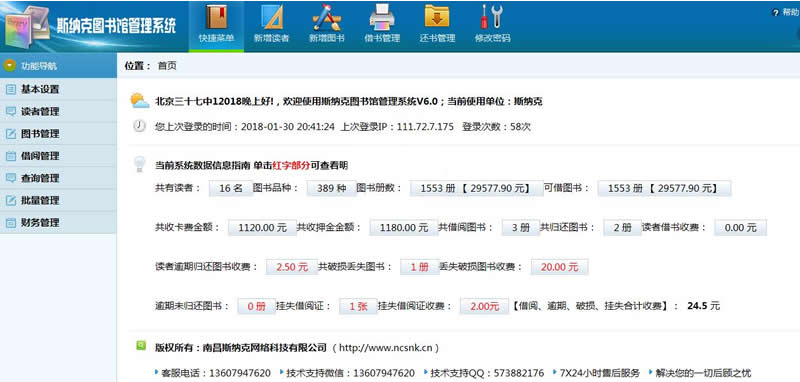Image resolution: width=800 pixels, height=382 pixels.
Task: Click the light bulb info icon
Action: click(139, 164)
